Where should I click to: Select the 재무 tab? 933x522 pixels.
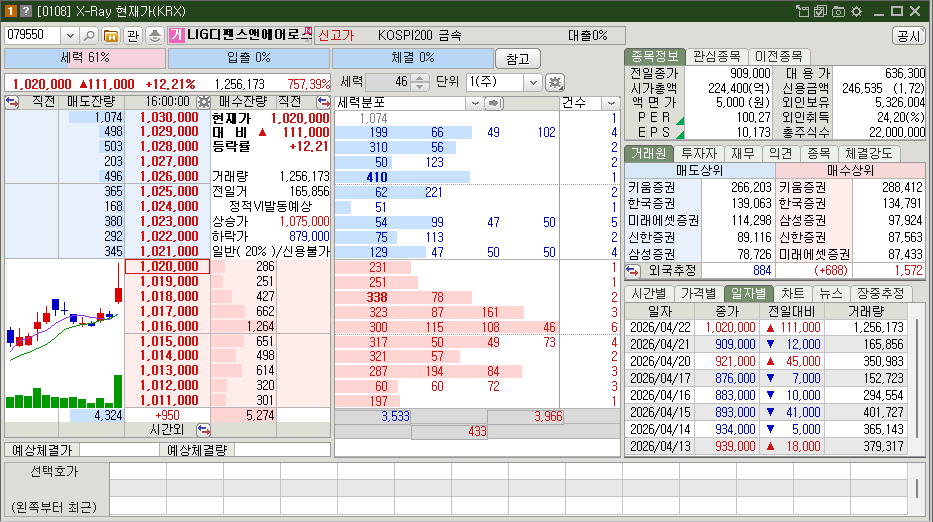click(743, 154)
